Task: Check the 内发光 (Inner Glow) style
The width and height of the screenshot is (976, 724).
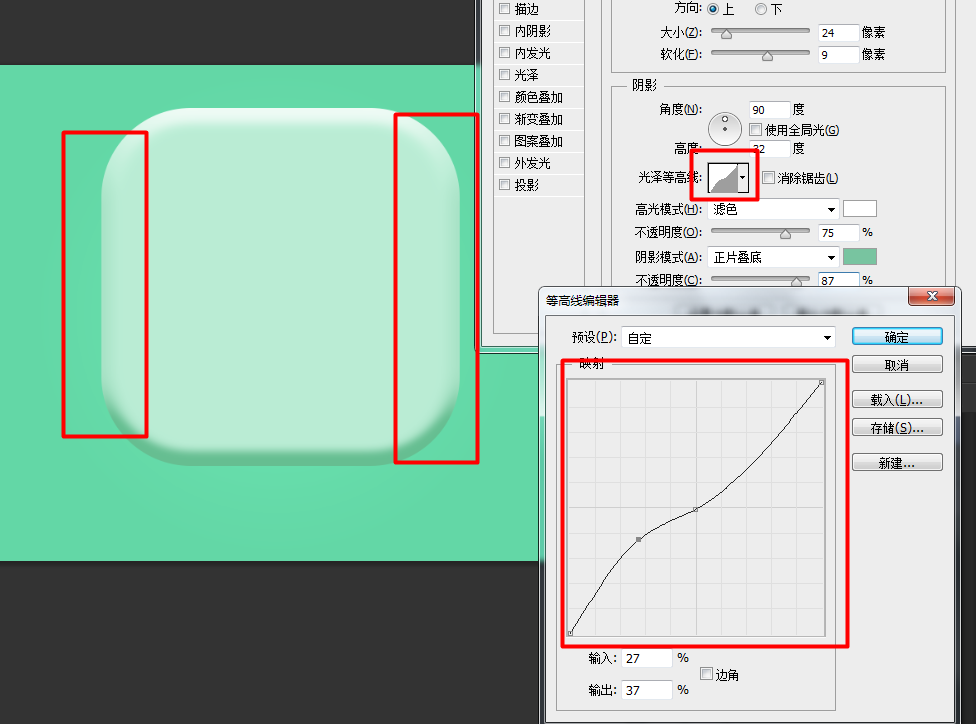Action: tap(503, 52)
